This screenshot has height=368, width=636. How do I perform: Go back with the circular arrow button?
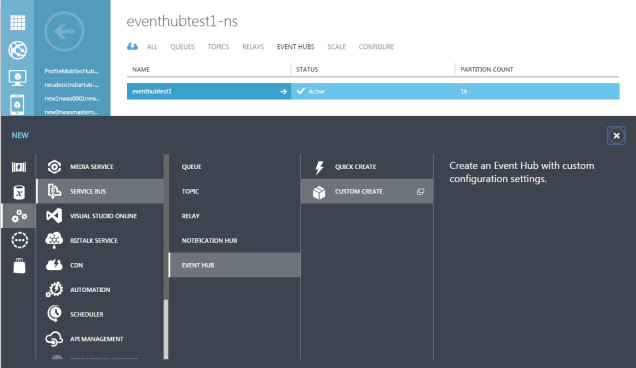[64, 31]
